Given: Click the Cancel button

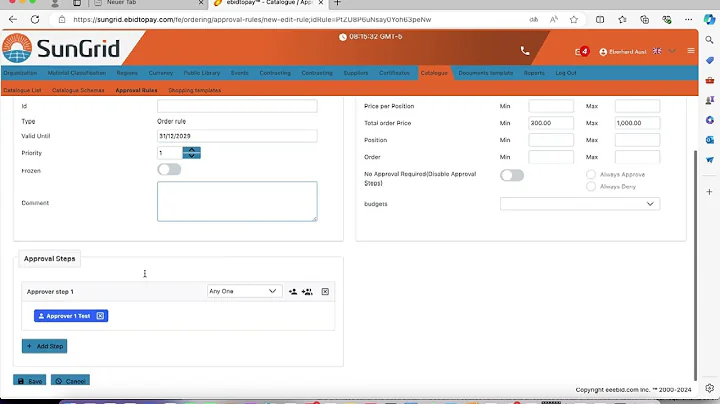Looking at the screenshot, I should pyautogui.click(x=70, y=381).
